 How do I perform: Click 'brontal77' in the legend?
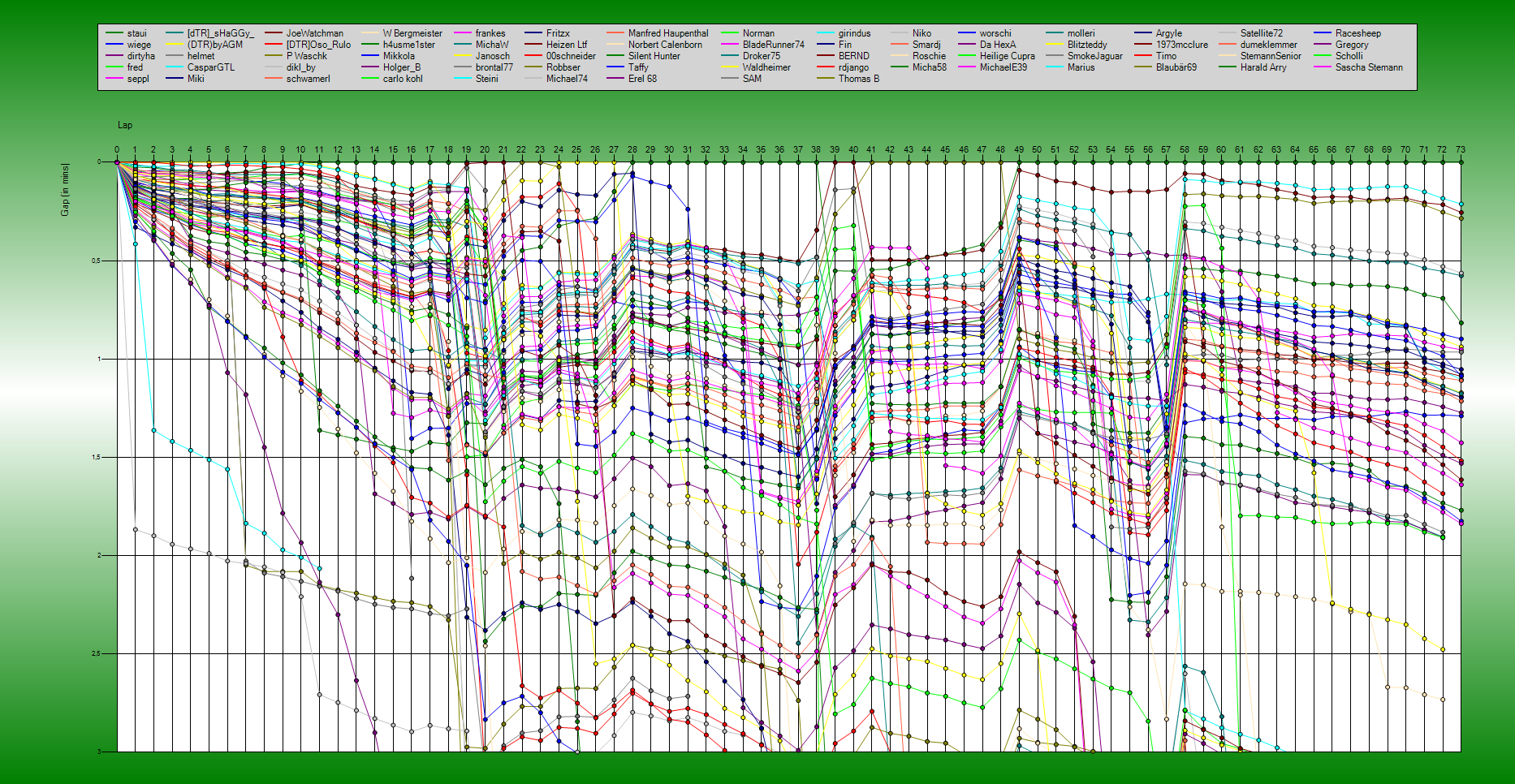pos(484,67)
